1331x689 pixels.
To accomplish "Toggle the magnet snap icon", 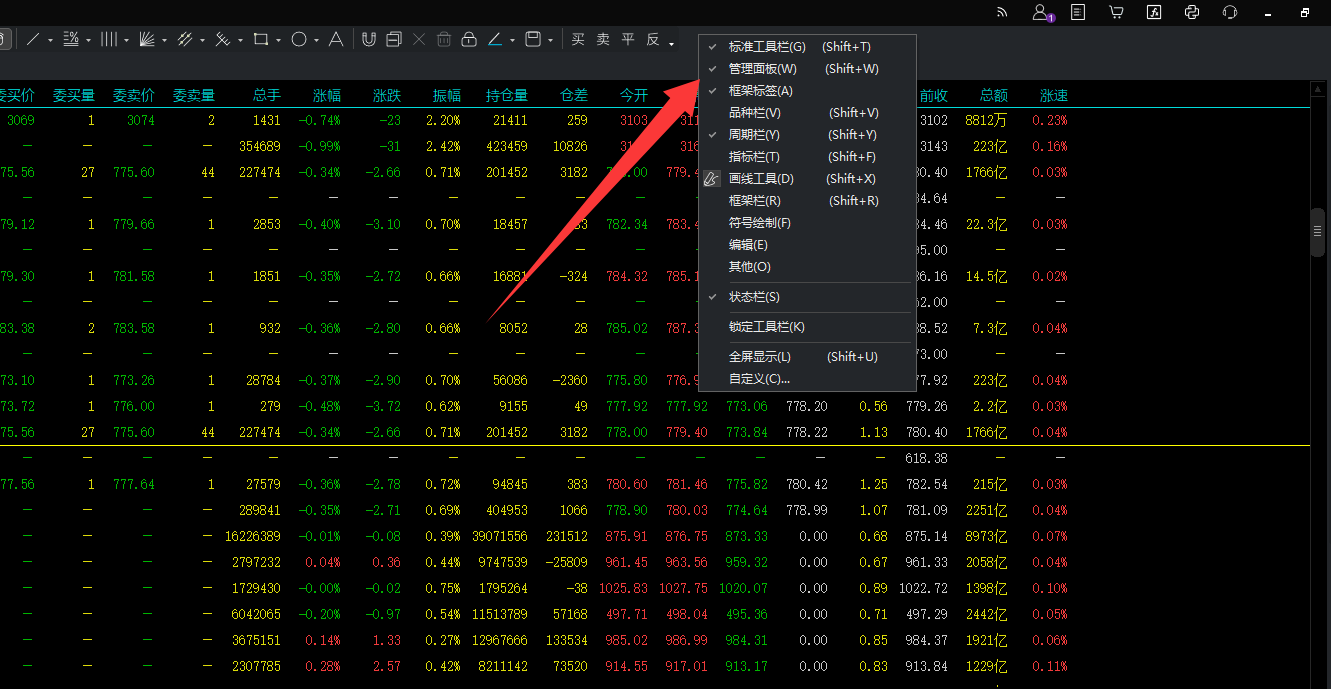I will click(x=368, y=39).
